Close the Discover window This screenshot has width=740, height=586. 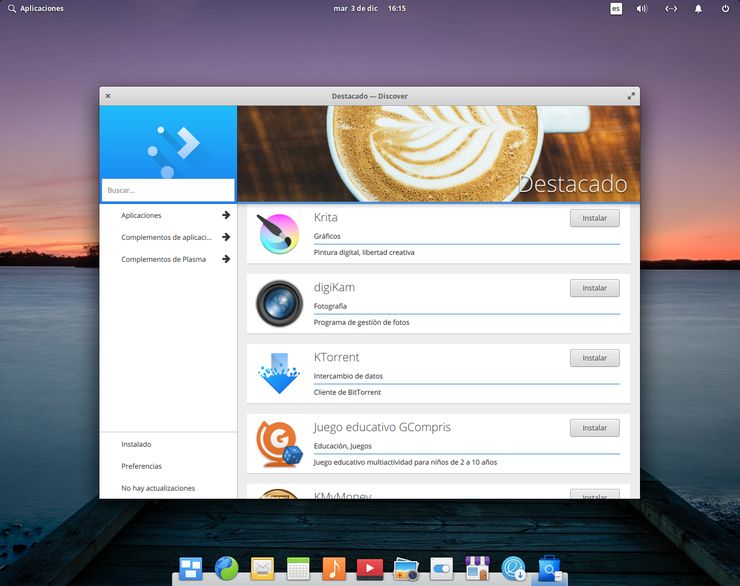click(108, 96)
